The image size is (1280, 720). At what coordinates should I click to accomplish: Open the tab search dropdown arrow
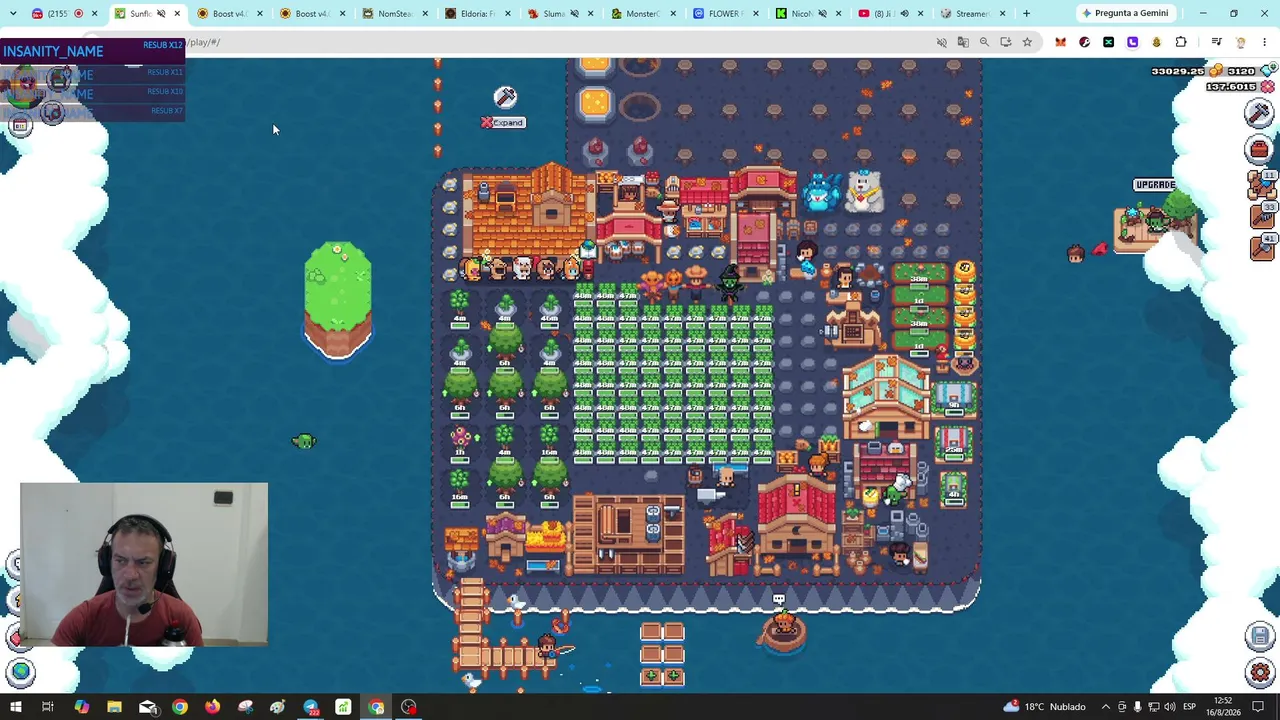[x=13, y=13]
